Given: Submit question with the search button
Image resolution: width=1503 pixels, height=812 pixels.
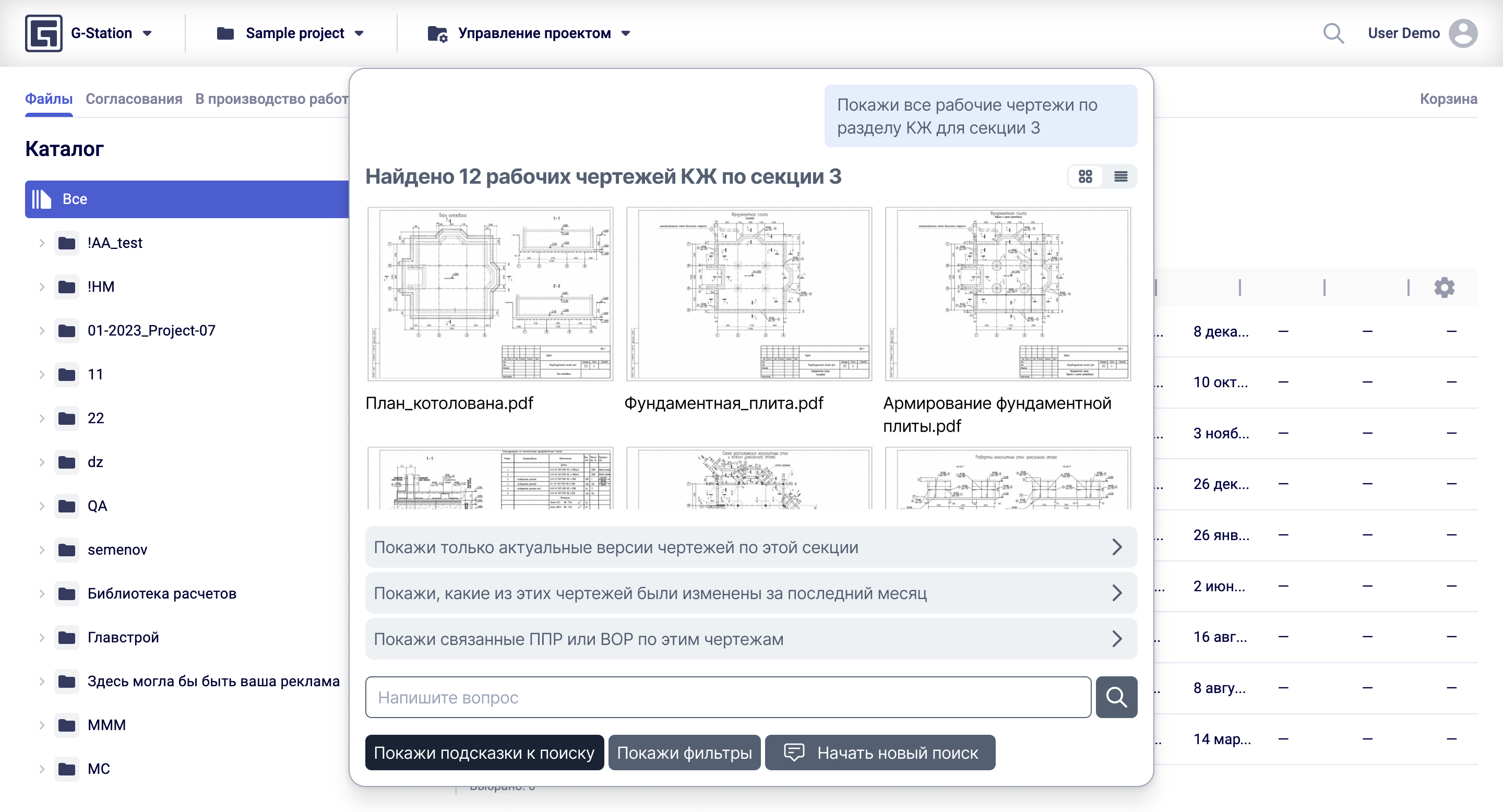Looking at the screenshot, I should pyautogui.click(x=1116, y=697).
